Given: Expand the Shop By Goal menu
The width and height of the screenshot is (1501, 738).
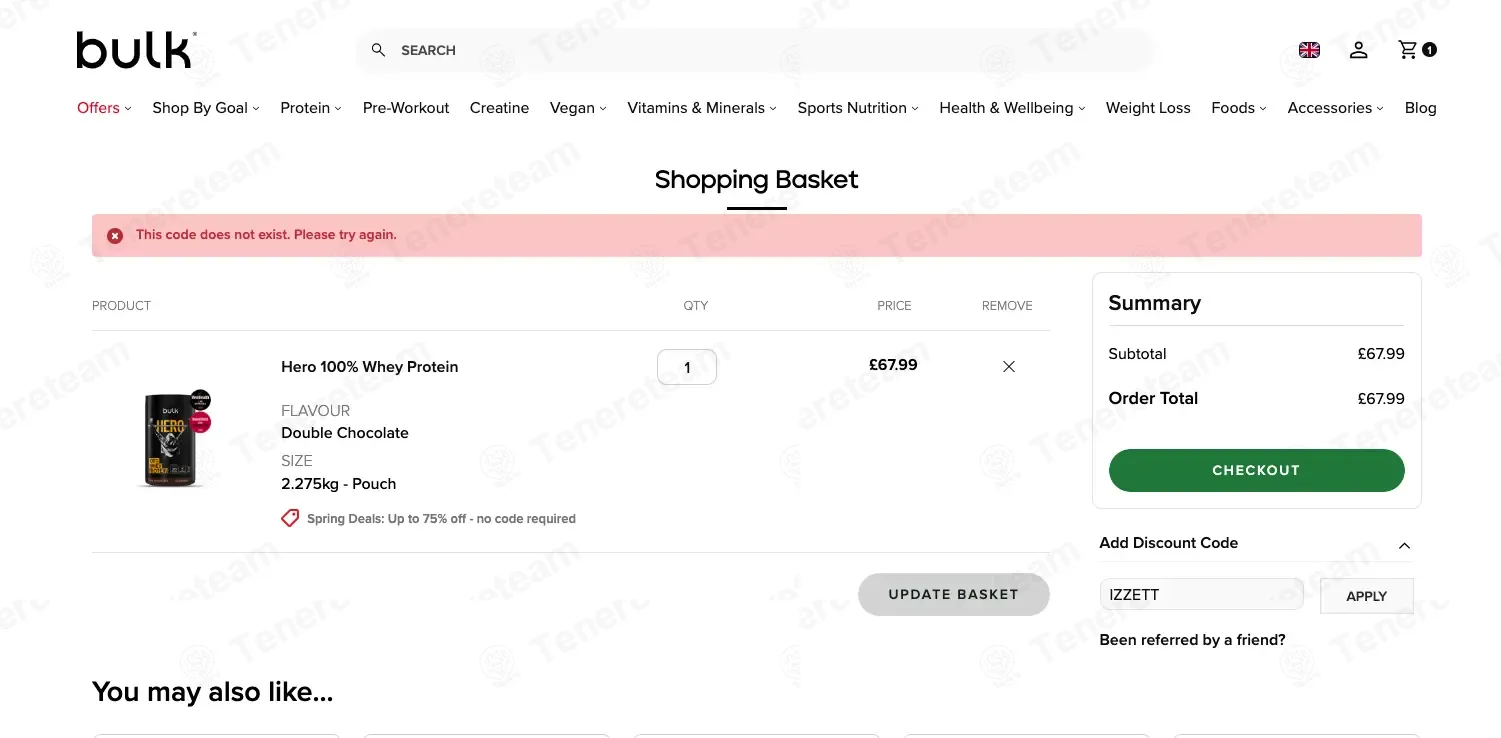Looking at the screenshot, I should click(206, 108).
